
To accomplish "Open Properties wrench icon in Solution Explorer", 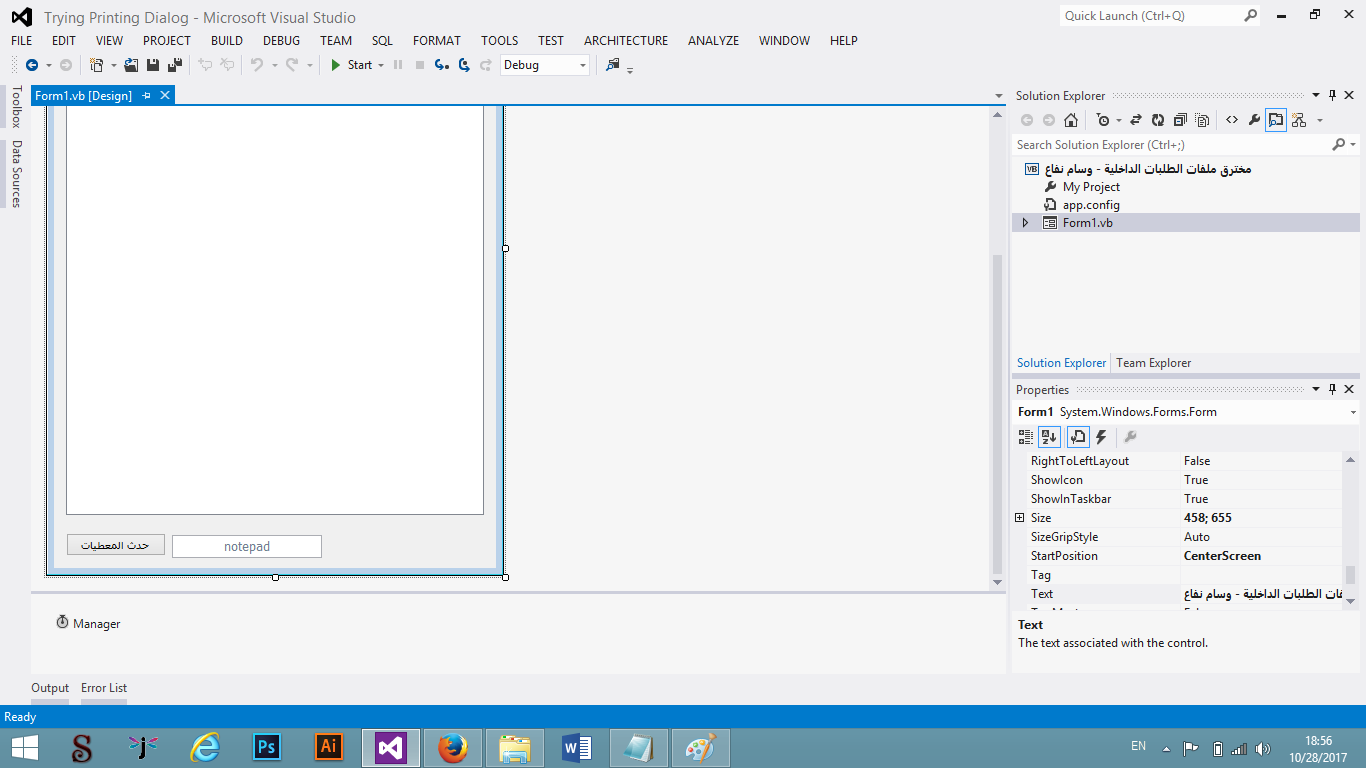I will pyautogui.click(x=1254, y=119).
